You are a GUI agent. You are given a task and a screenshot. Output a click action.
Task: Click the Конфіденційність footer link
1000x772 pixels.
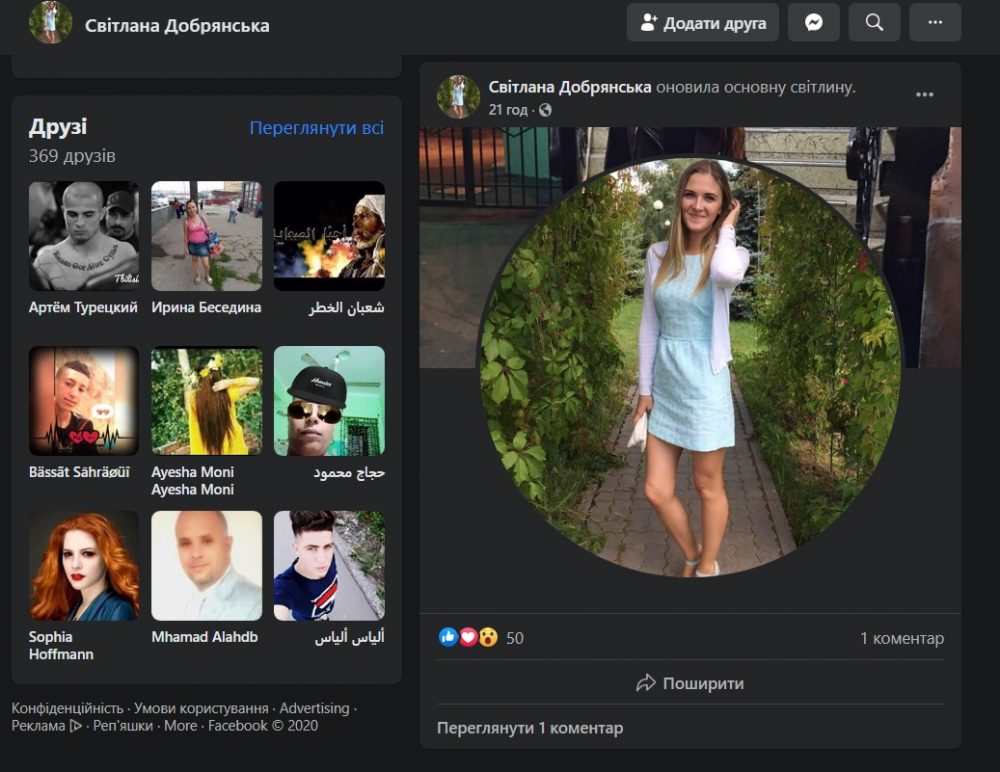coord(67,708)
